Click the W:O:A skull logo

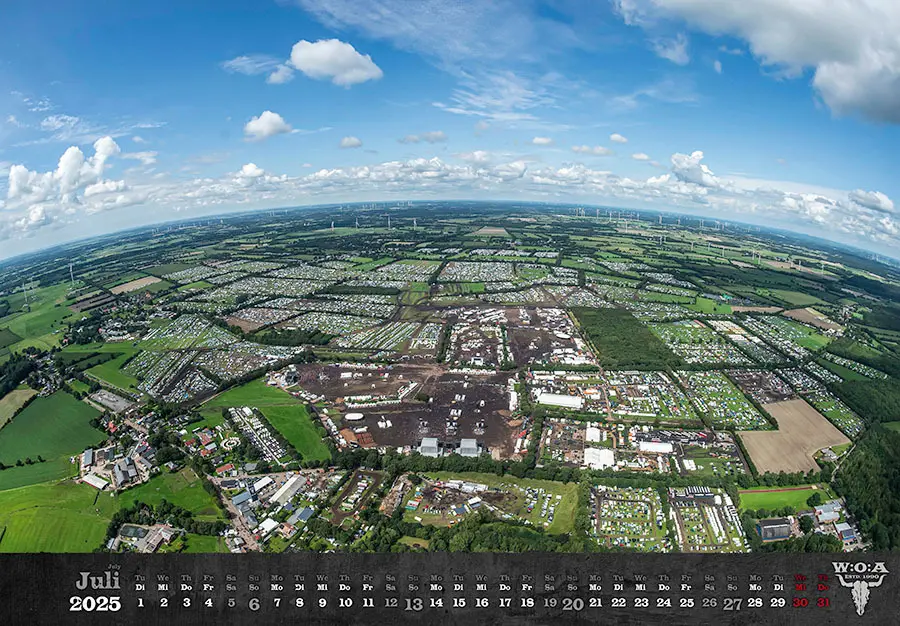click(860, 588)
